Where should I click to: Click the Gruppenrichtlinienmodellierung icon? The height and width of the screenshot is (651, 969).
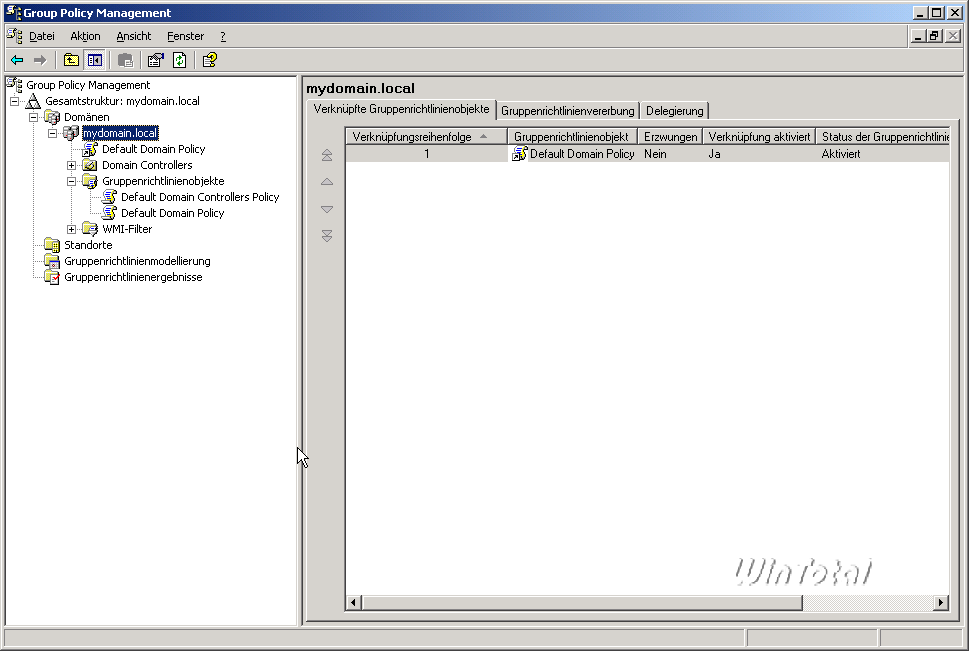point(53,261)
